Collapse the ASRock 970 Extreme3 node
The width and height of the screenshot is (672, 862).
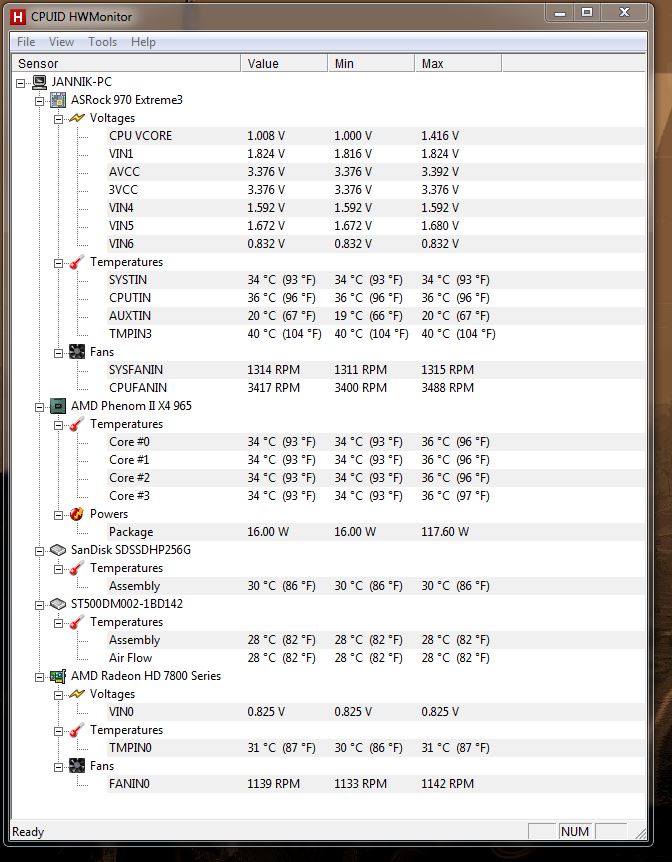[x=40, y=102]
